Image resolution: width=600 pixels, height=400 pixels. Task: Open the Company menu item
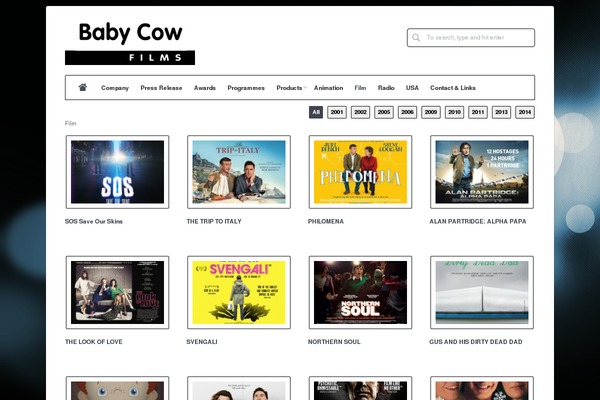pos(115,88)
